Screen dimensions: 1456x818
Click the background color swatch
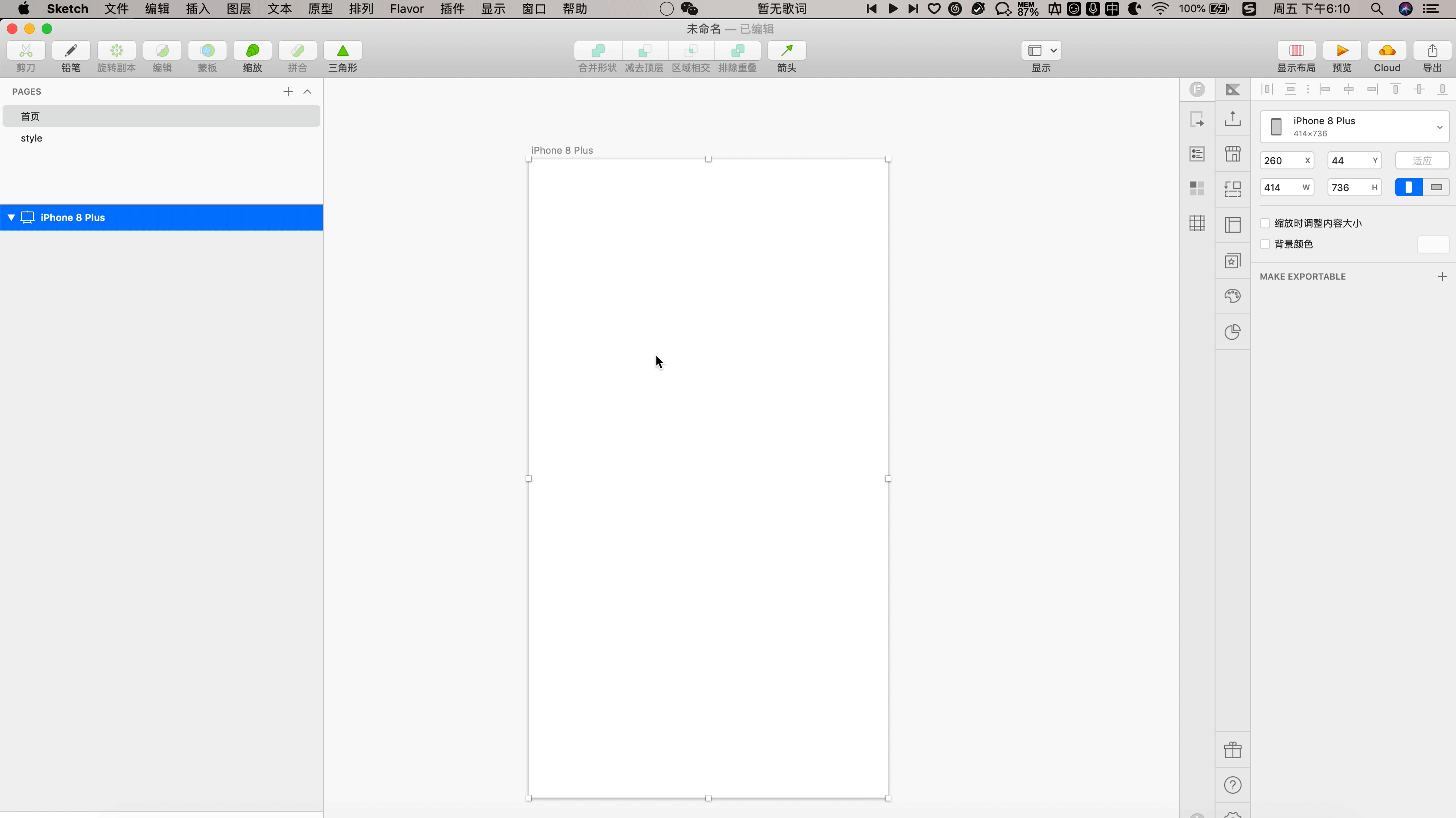(1433, 244)
